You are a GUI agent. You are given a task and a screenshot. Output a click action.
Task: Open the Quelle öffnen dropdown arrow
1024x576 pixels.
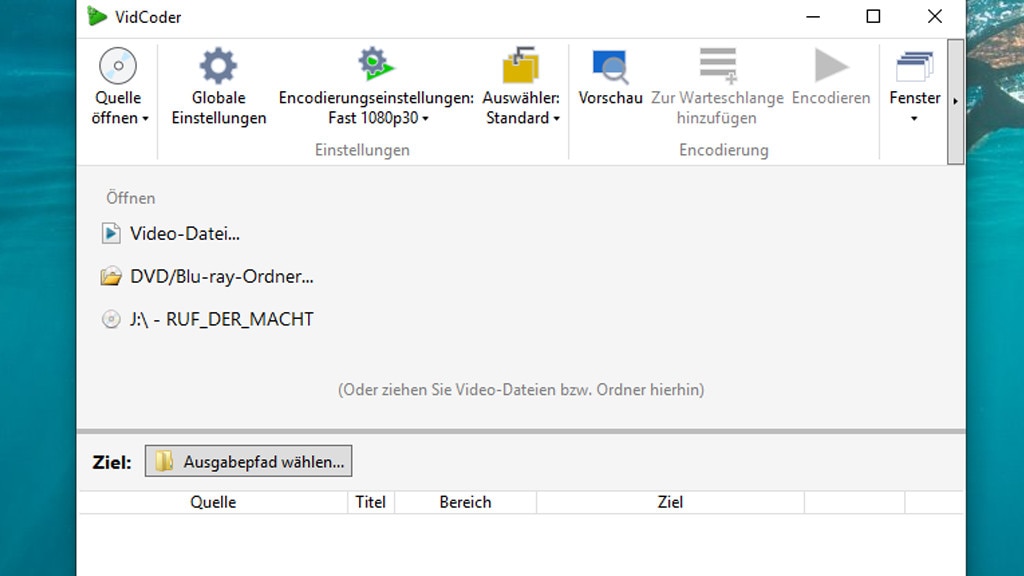point(143,118)
